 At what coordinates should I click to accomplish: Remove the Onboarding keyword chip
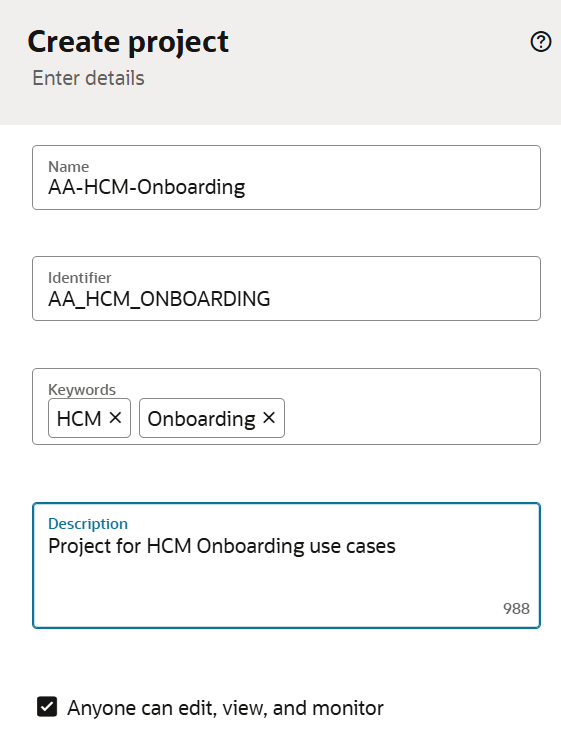click(x=269, y=418)
